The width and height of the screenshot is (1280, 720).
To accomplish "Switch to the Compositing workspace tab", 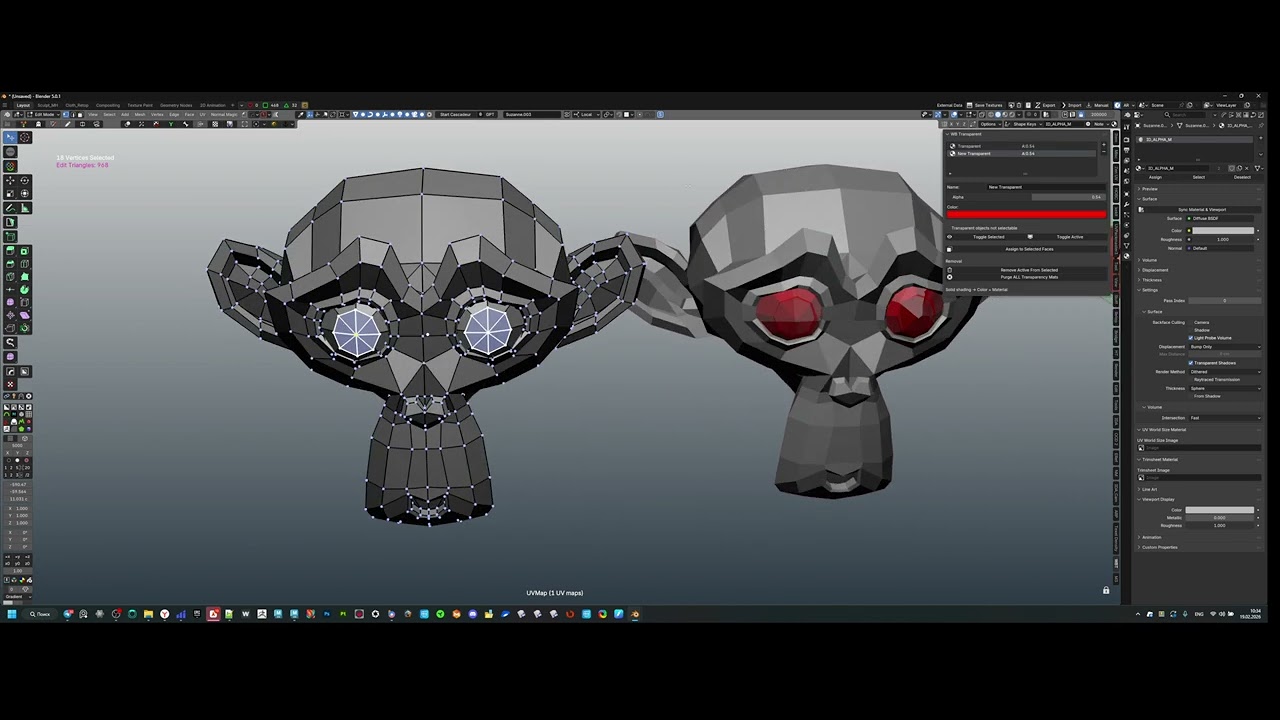I will click(x=107, y=105).
